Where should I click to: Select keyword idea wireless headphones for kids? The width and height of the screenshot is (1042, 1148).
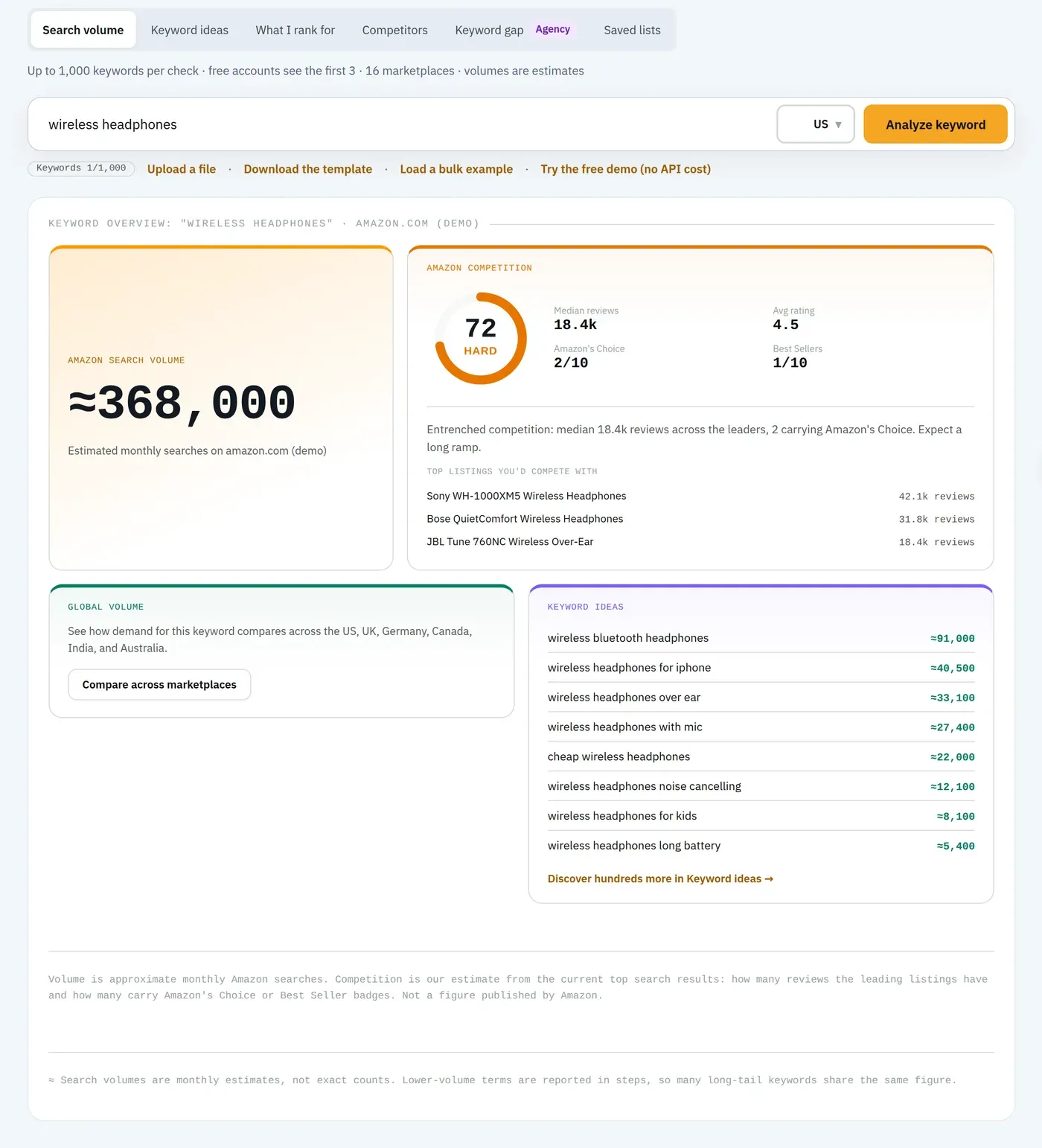[x=761, y=817]
